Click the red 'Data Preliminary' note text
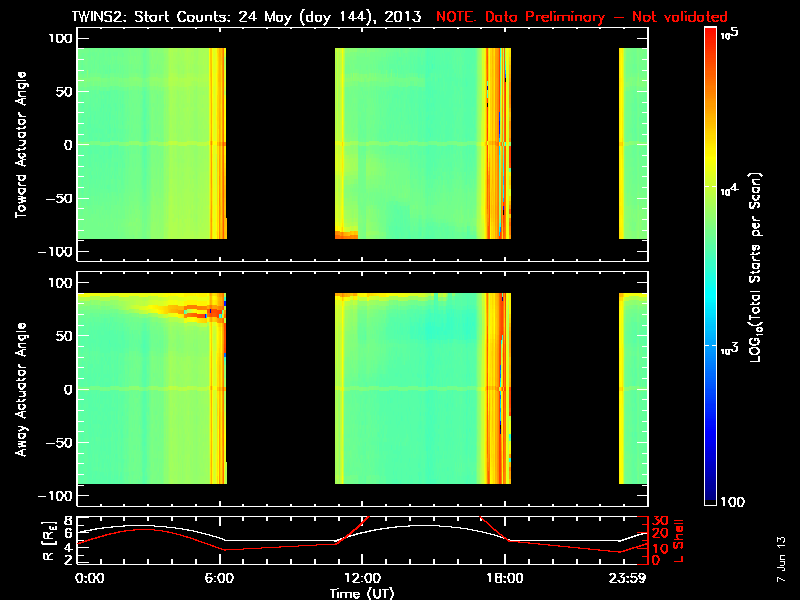This screenshot has width=800, height=600. tap(582, 17)
